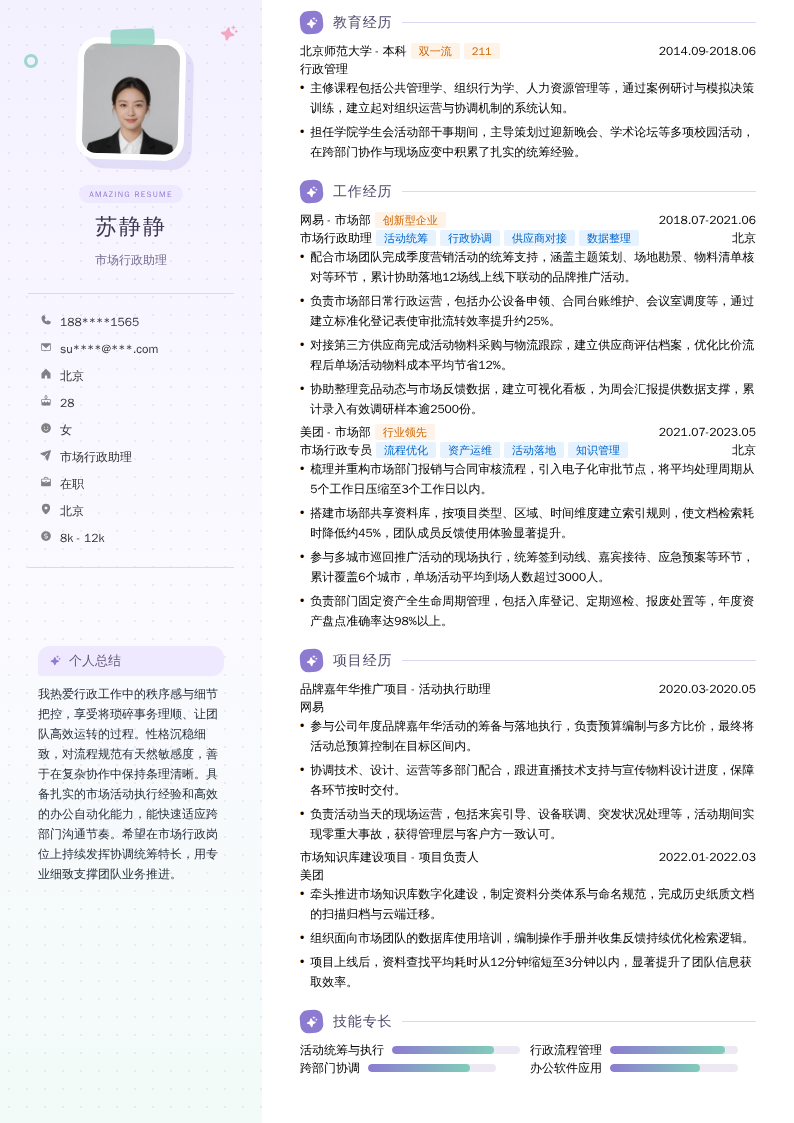Click the 北京师范大学 - 本科 text
The image size is (794, 1123).
coord(353,51)
